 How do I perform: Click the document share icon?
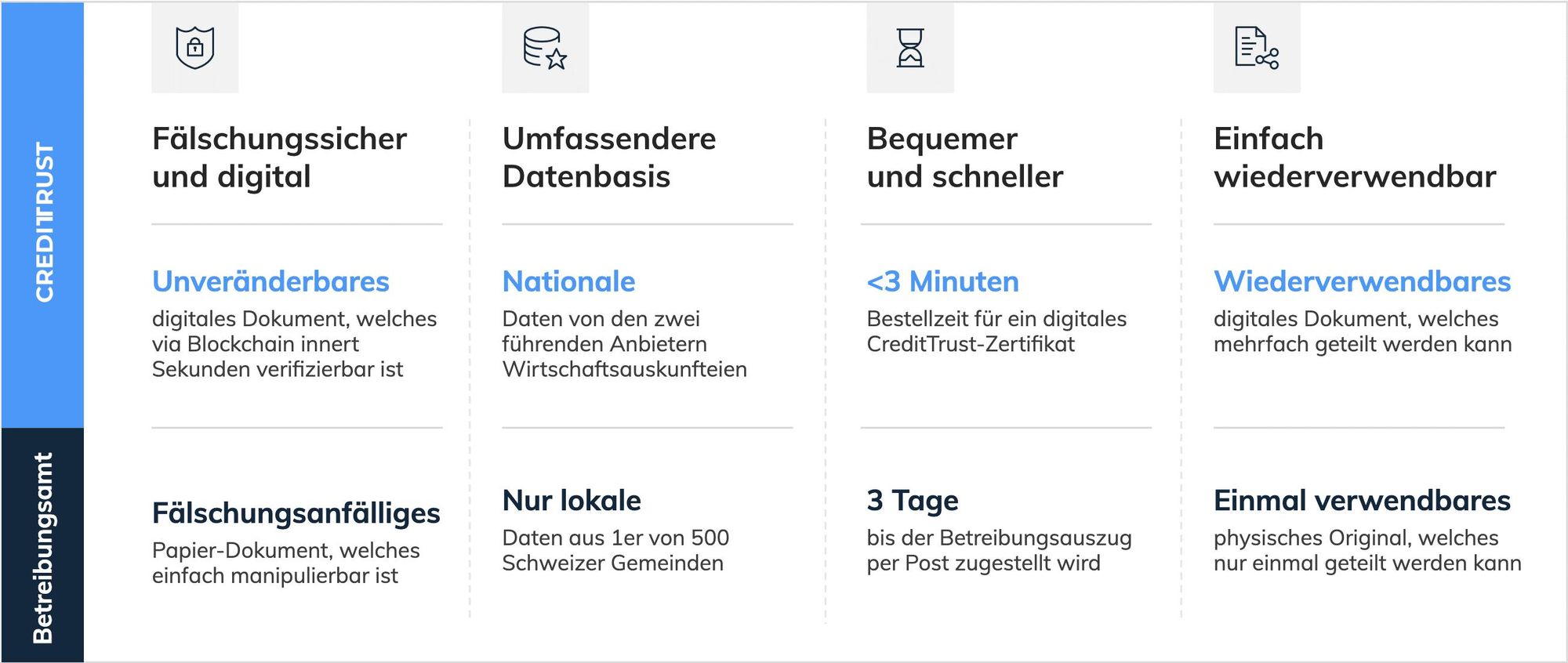(1257, 48)
